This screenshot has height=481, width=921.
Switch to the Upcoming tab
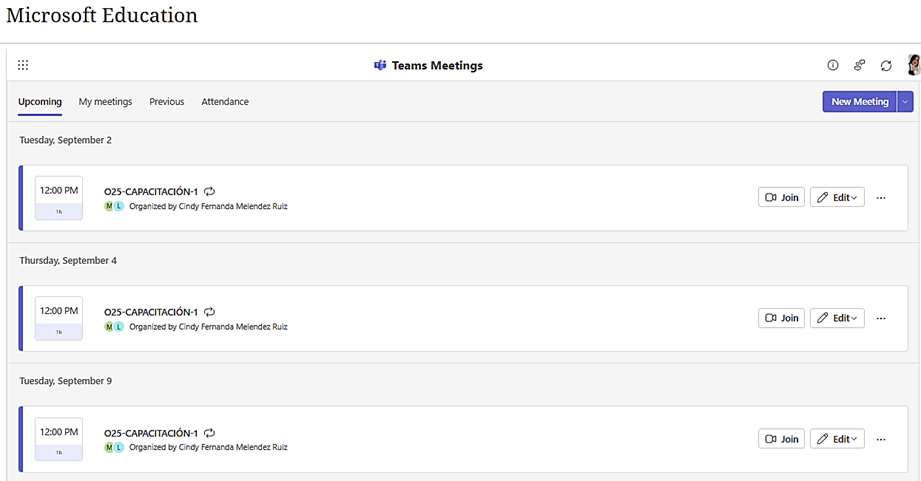(x=40, y=102)
